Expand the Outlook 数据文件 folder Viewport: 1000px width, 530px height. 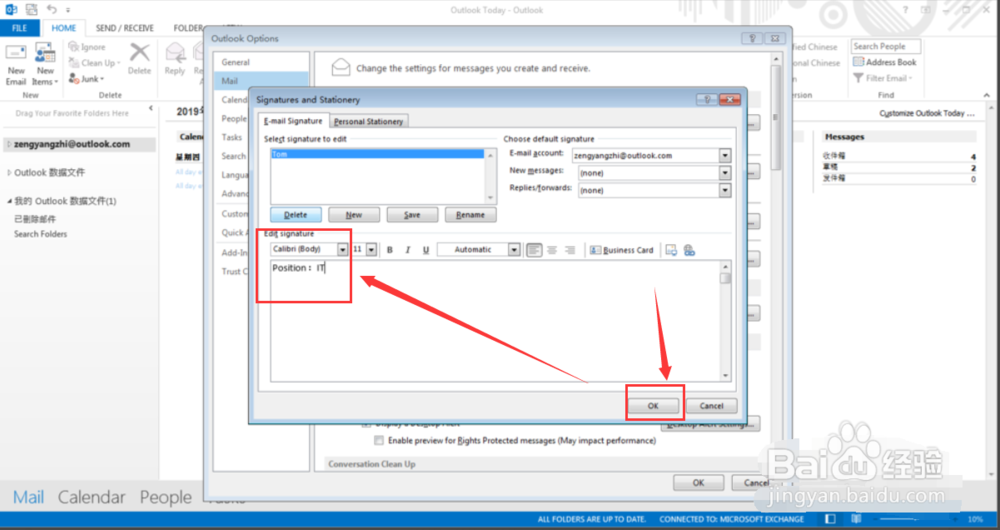tap(8, 173)
